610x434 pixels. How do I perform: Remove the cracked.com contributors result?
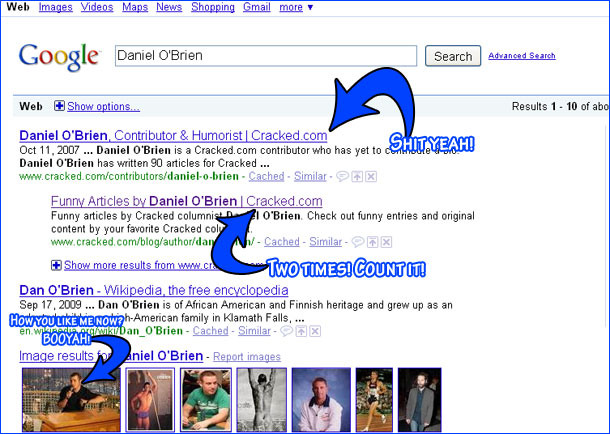coord(371,177)
